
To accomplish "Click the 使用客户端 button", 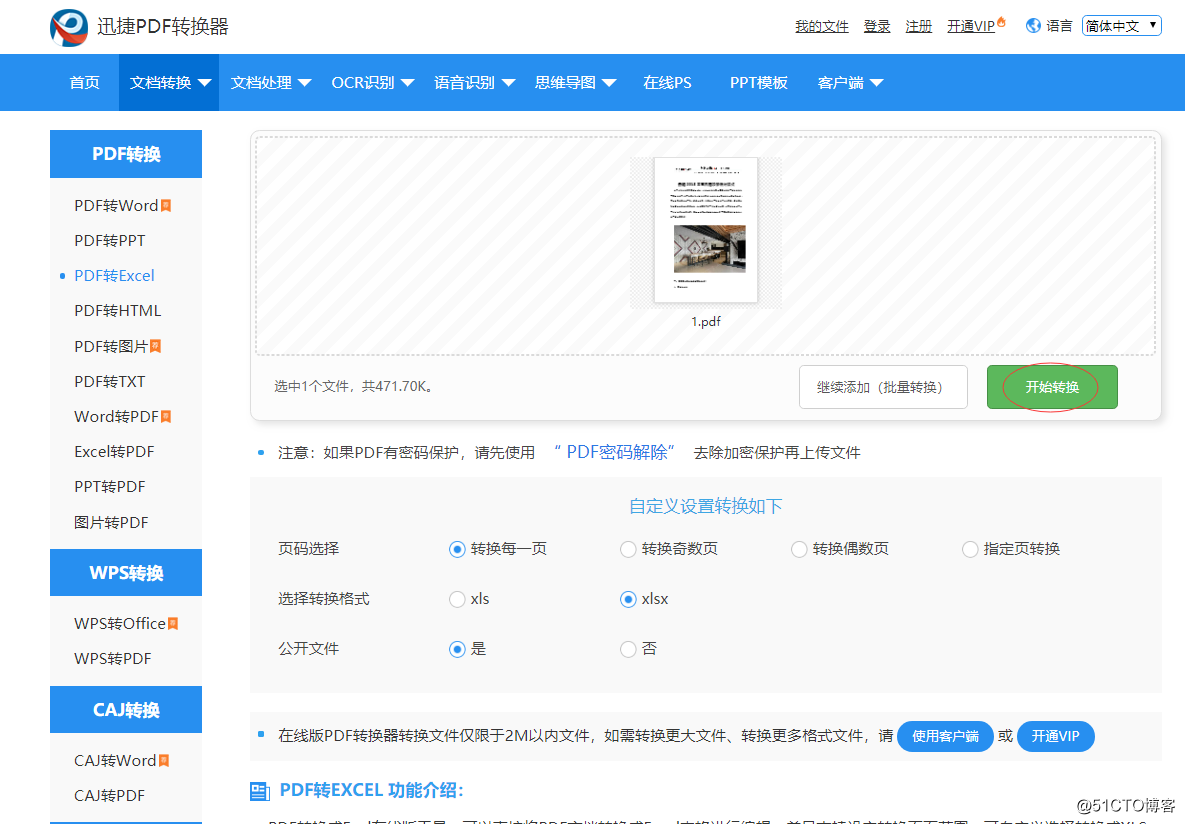I will [x=945, y=736].
